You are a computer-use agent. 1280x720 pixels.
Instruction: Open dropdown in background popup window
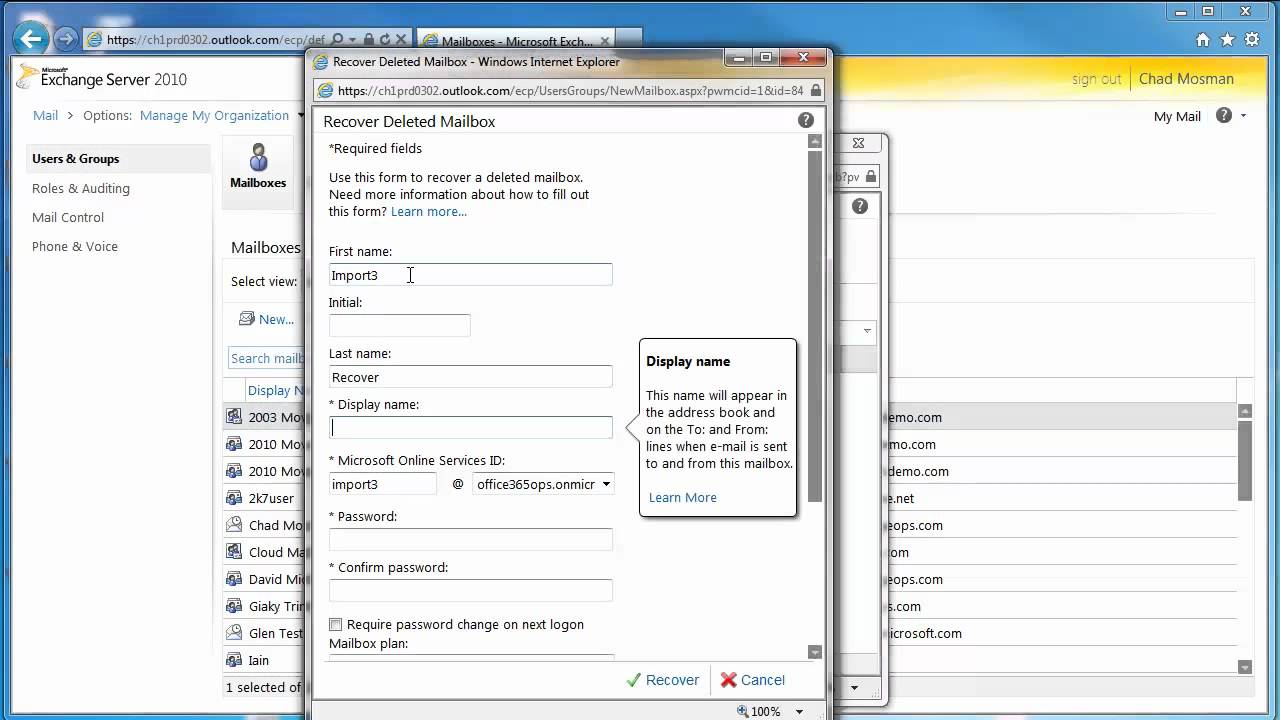tap(867, 331)
